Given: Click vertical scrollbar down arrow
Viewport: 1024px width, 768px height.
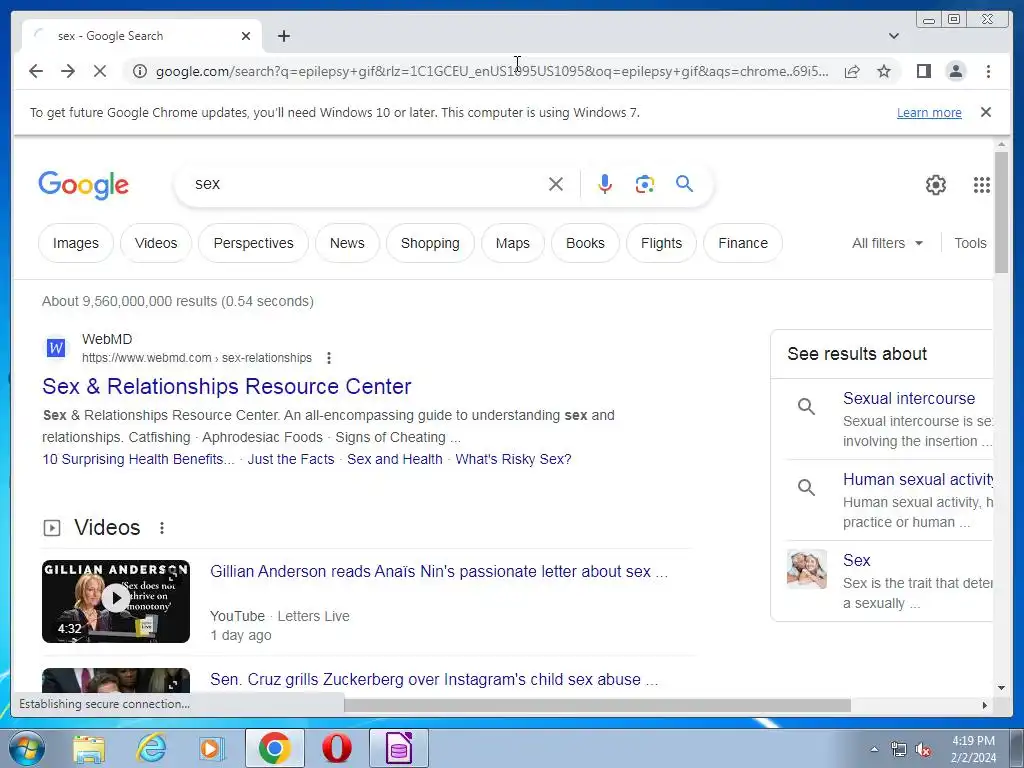Looking at the screenshot, I should click(1001, 688).
